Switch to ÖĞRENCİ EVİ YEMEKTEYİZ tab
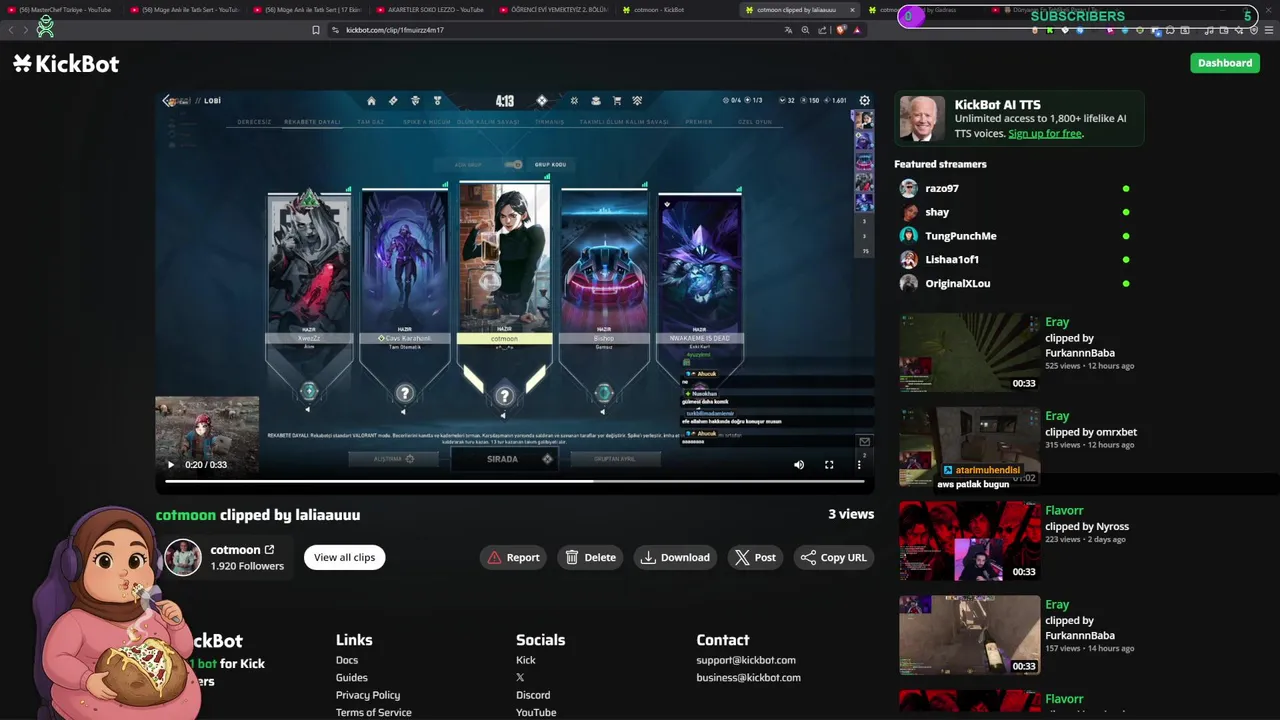Screen dimensions: 1280x720 (553, 10)
